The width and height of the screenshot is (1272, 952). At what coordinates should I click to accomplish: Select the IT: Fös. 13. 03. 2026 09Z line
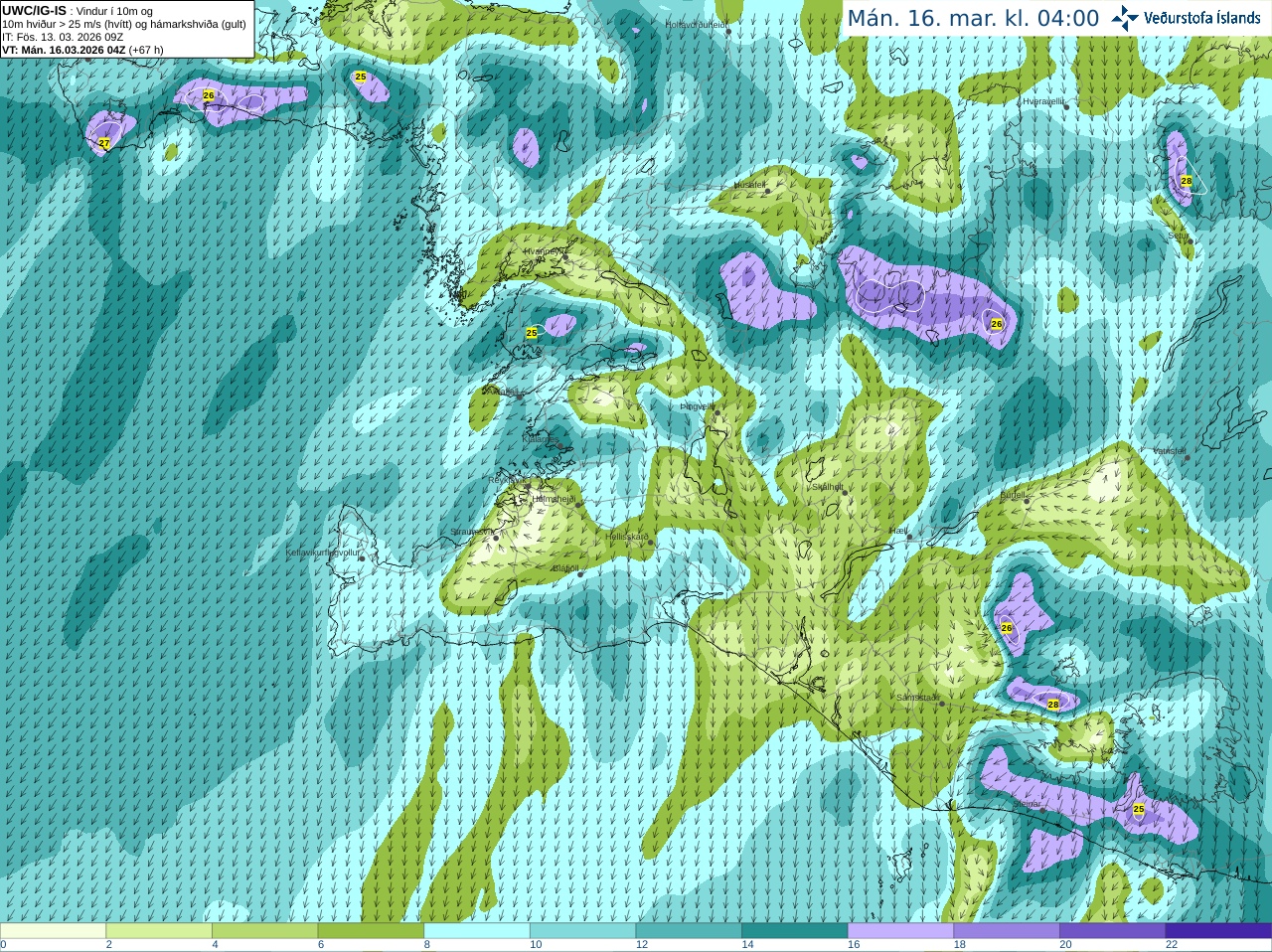tap(63, 37)
